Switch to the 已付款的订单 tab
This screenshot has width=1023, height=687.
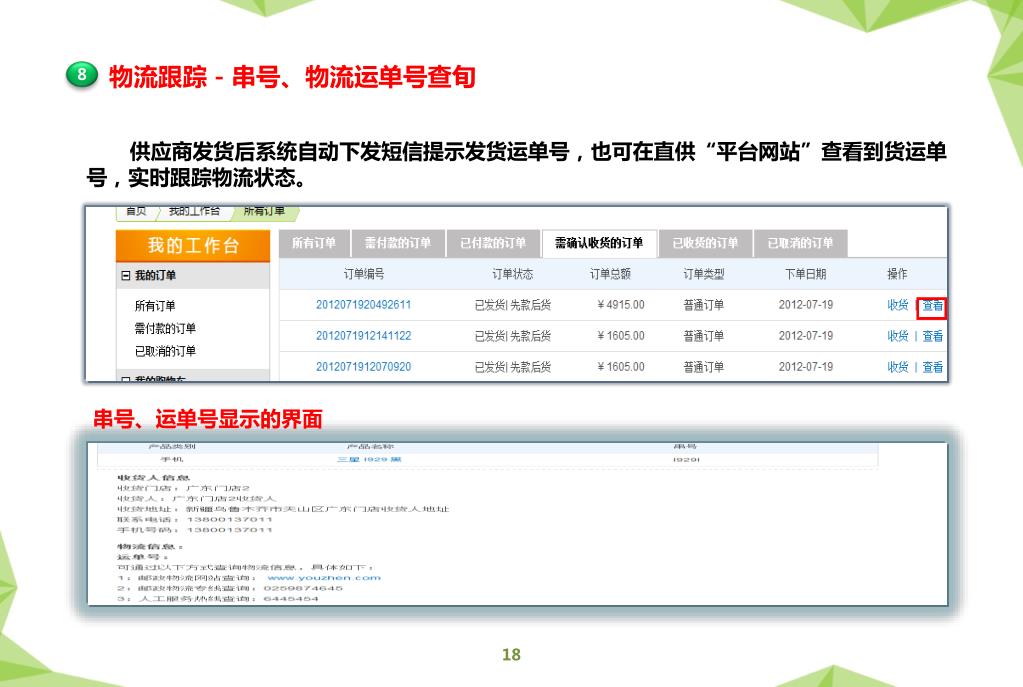click(x=493, y=243)
